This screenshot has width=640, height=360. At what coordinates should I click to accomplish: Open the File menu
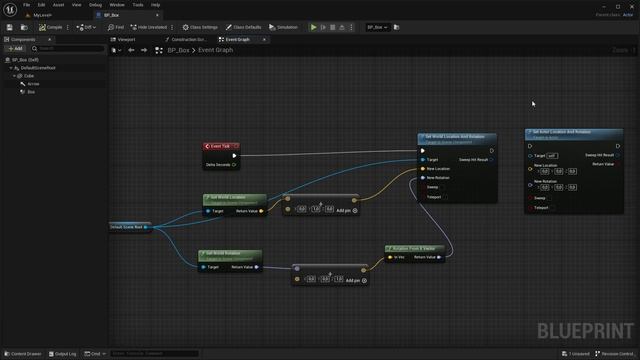[27, 5]
